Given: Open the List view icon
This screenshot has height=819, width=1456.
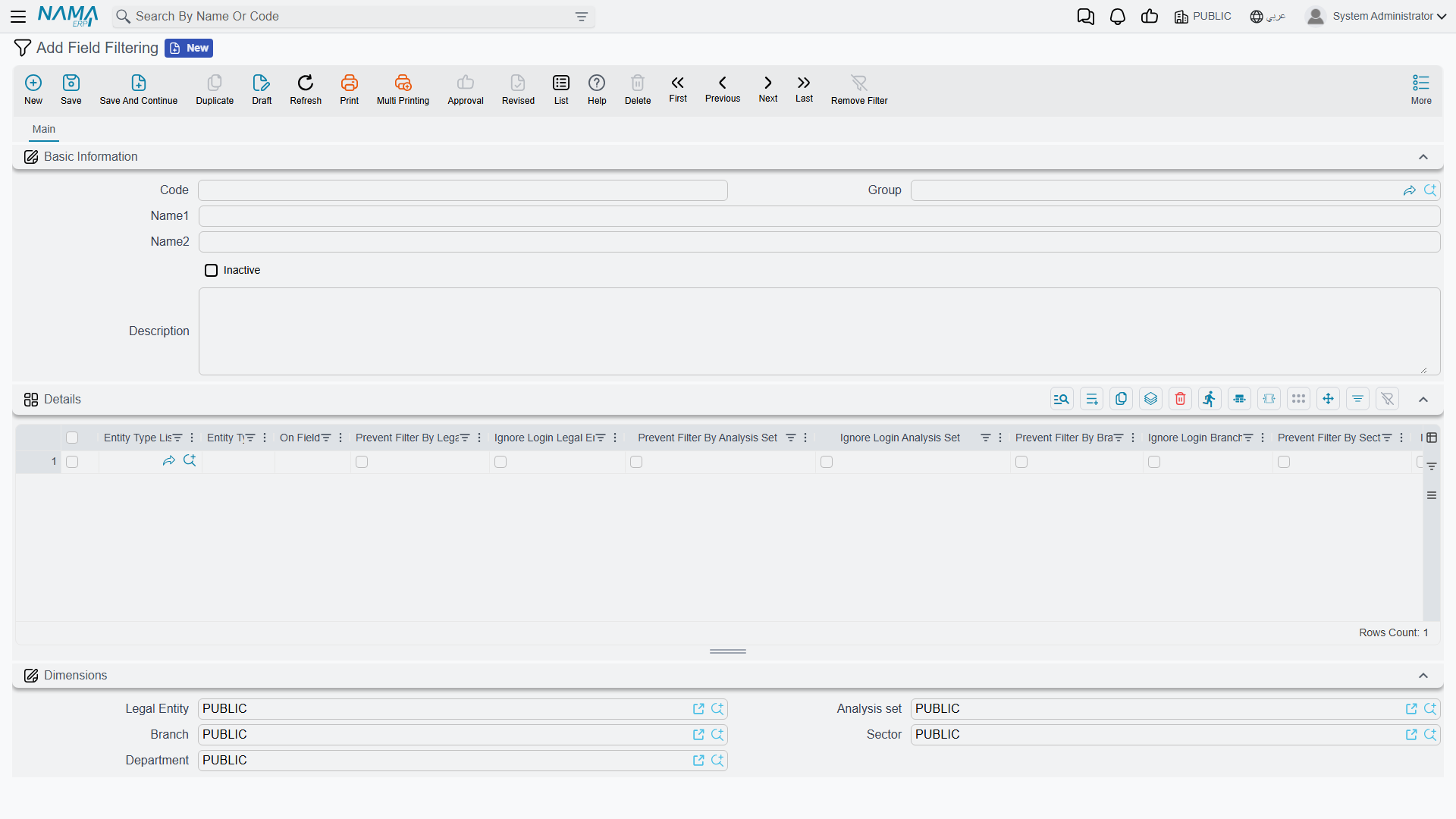Looking at the screenshot, I should tap(561, 83).
